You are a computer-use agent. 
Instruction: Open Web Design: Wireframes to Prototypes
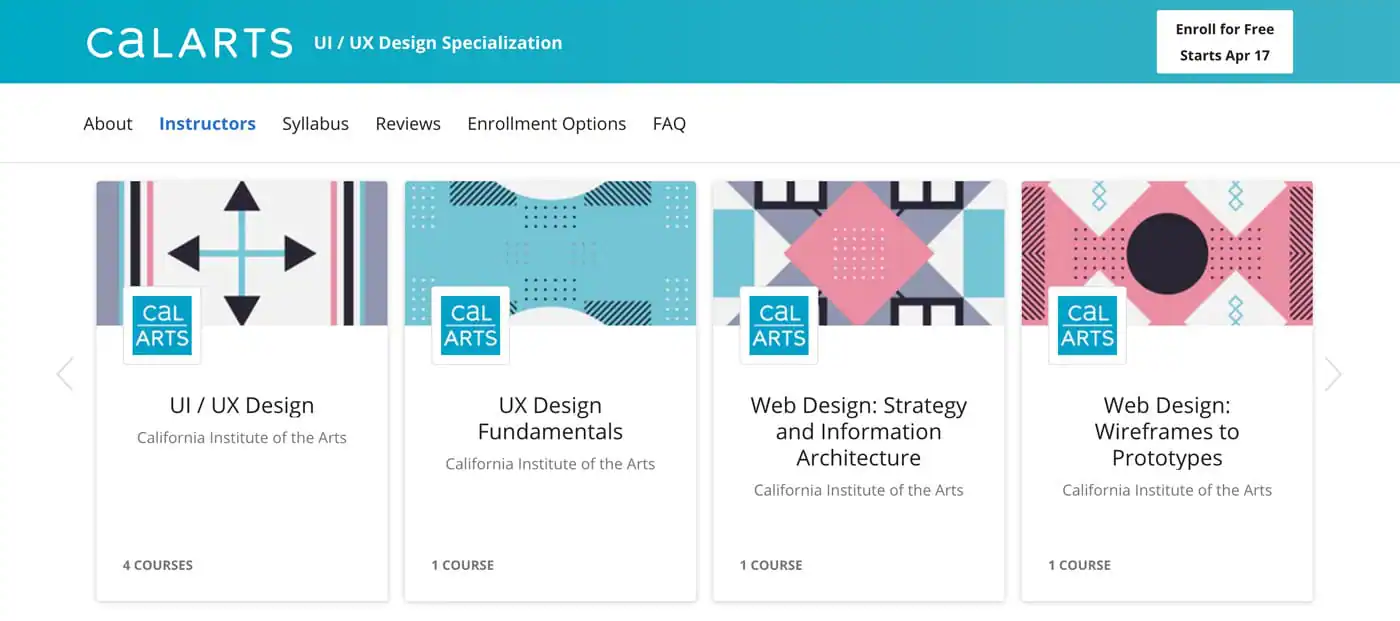(x=1166, y=431)
